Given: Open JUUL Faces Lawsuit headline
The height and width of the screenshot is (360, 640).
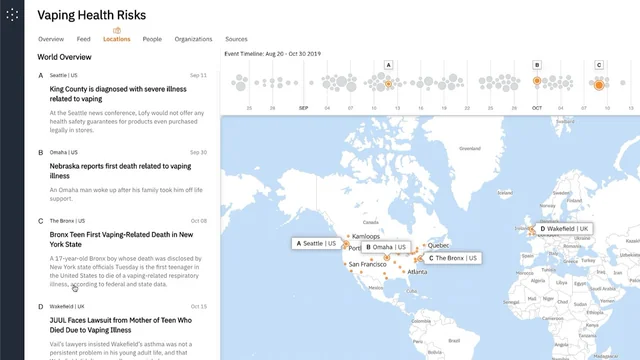Looking at the screenshot, I should (121, 325).
